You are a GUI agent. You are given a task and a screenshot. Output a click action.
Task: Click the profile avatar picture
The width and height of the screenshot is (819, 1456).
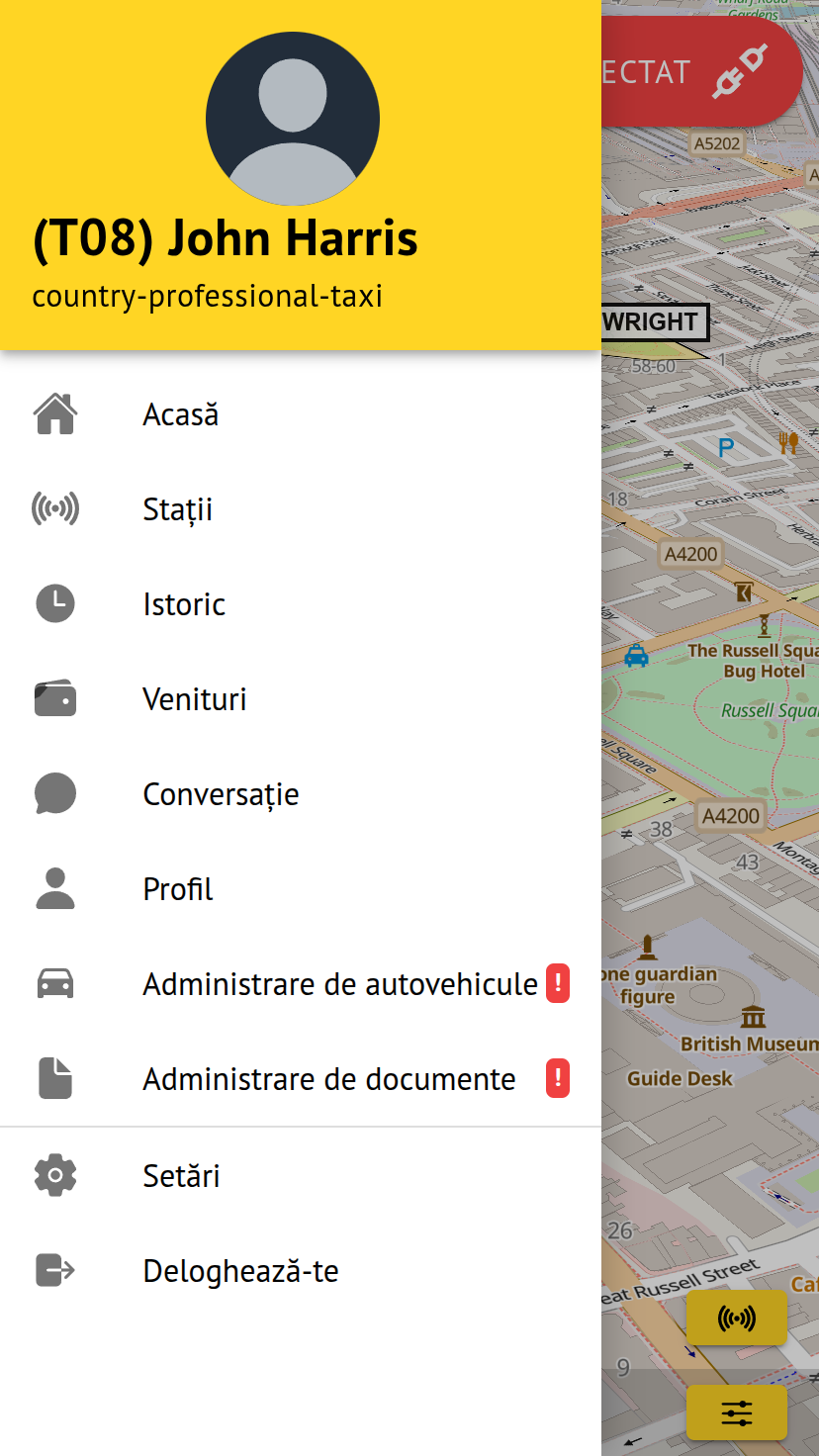[x=293, y=119]
